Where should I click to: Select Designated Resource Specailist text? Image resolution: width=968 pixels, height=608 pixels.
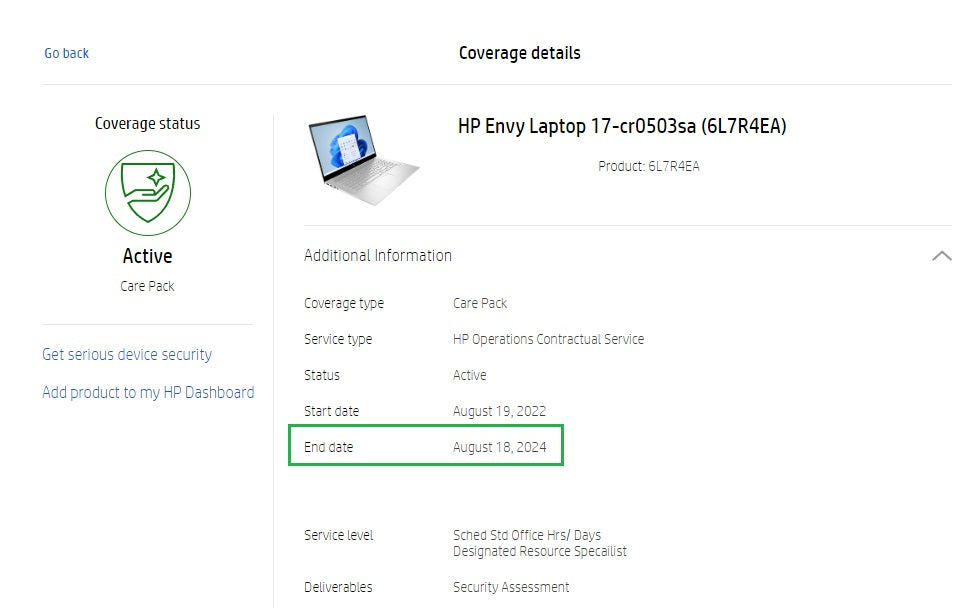coord(540,551)
